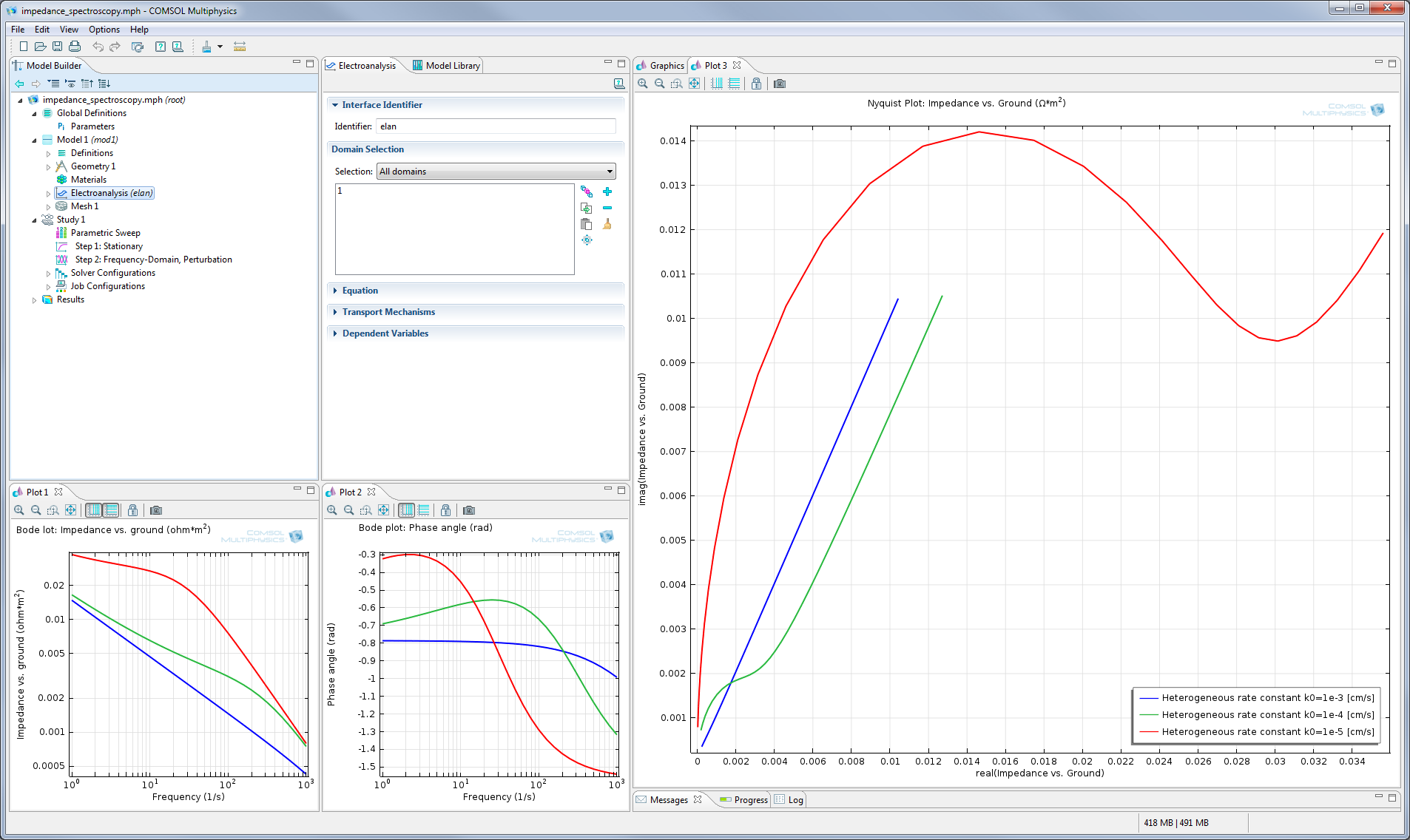Open the Log tab at the bottom
The height and width of the screenshot is (840, 1410).
tap(795, 799)
